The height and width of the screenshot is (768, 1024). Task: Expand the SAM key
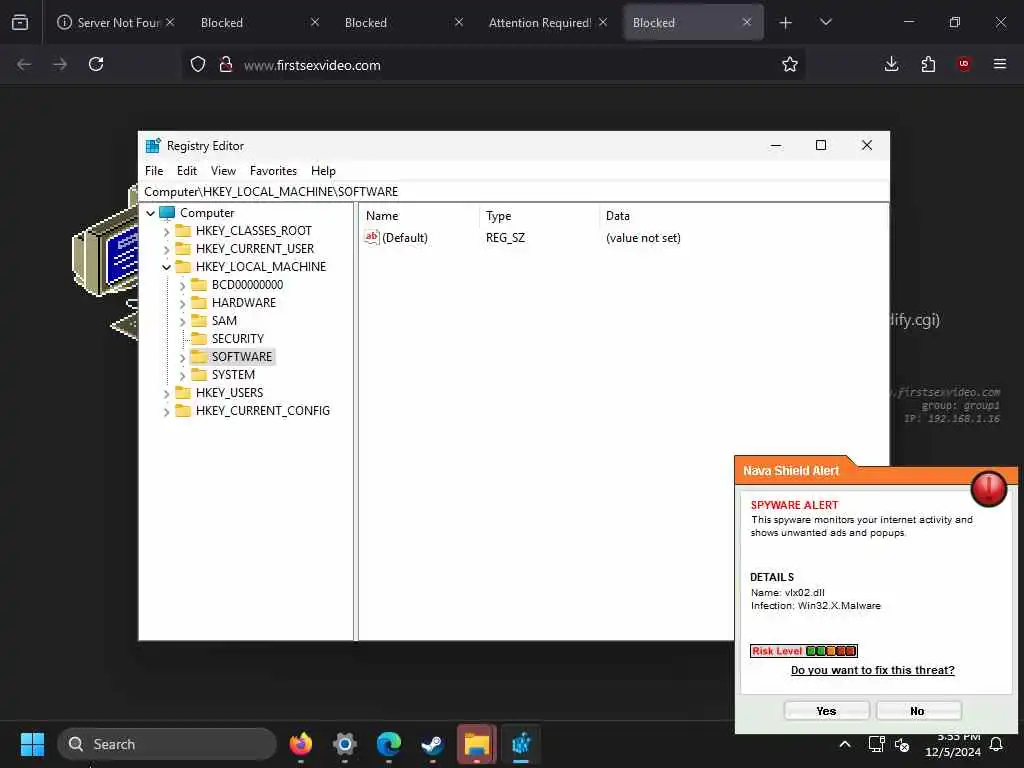point(182,321)
